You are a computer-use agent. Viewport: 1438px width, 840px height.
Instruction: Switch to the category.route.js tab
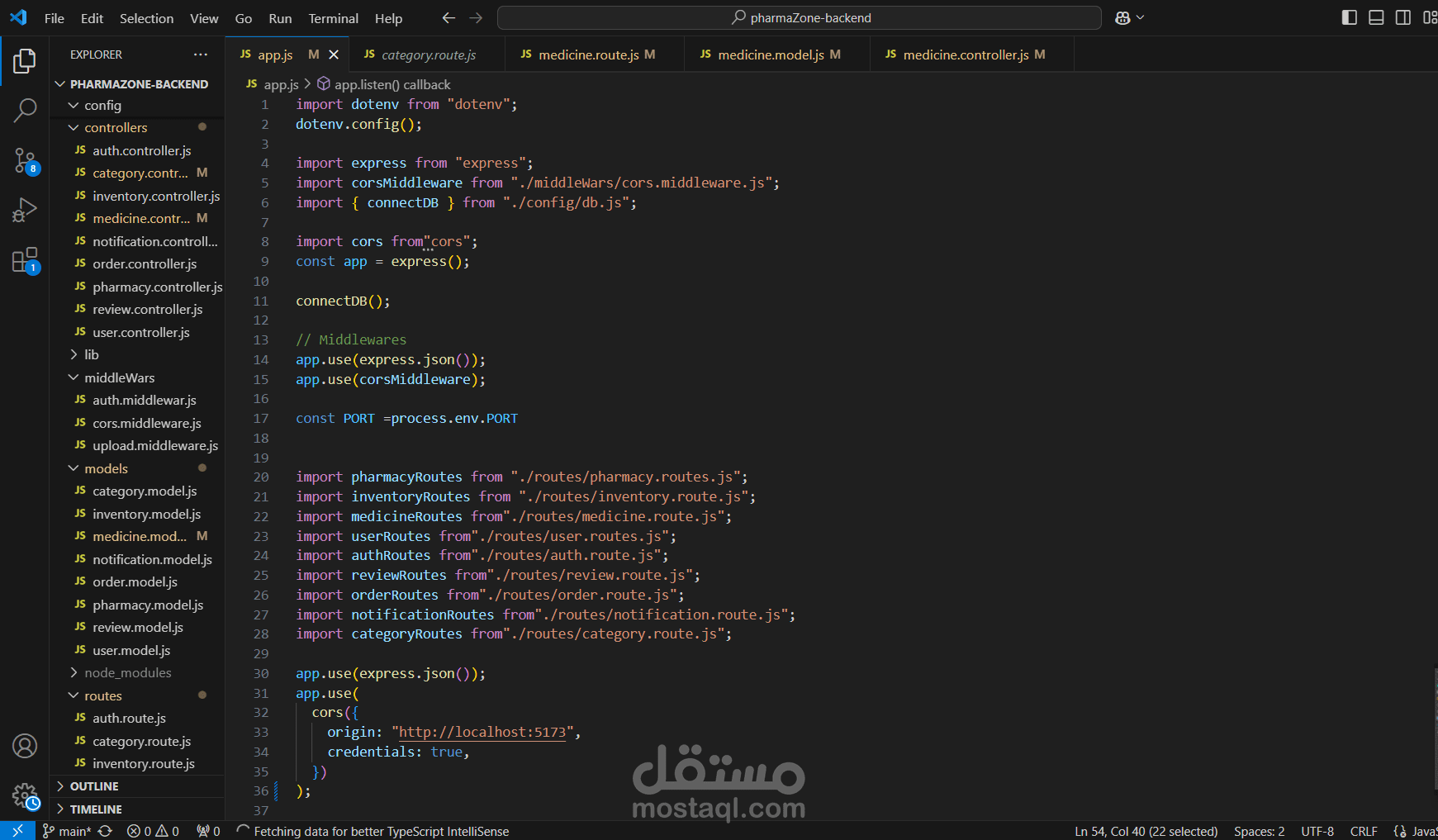coord(426,55)
